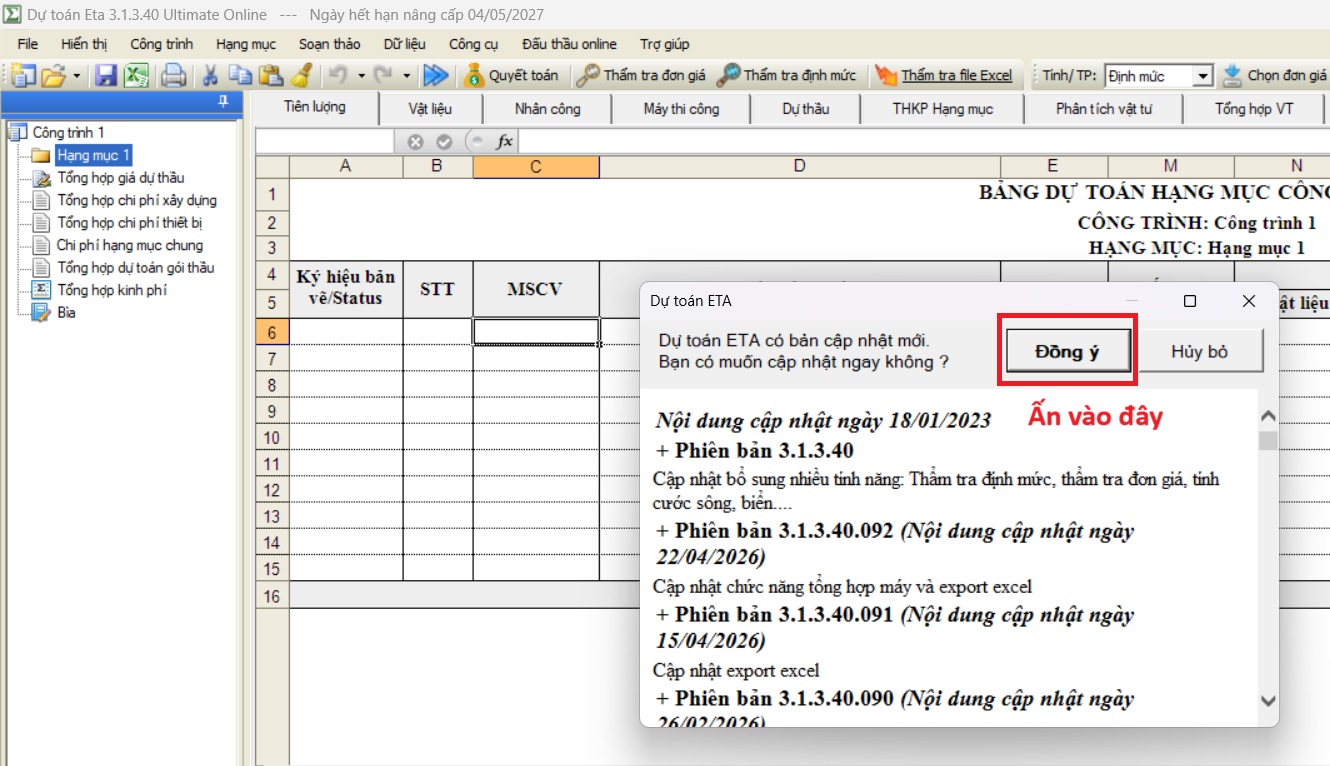The height and width of the screenshot is (766, 1330).
Task: Click the blue double-arrow run icon
Action: [x=435, y=75]
